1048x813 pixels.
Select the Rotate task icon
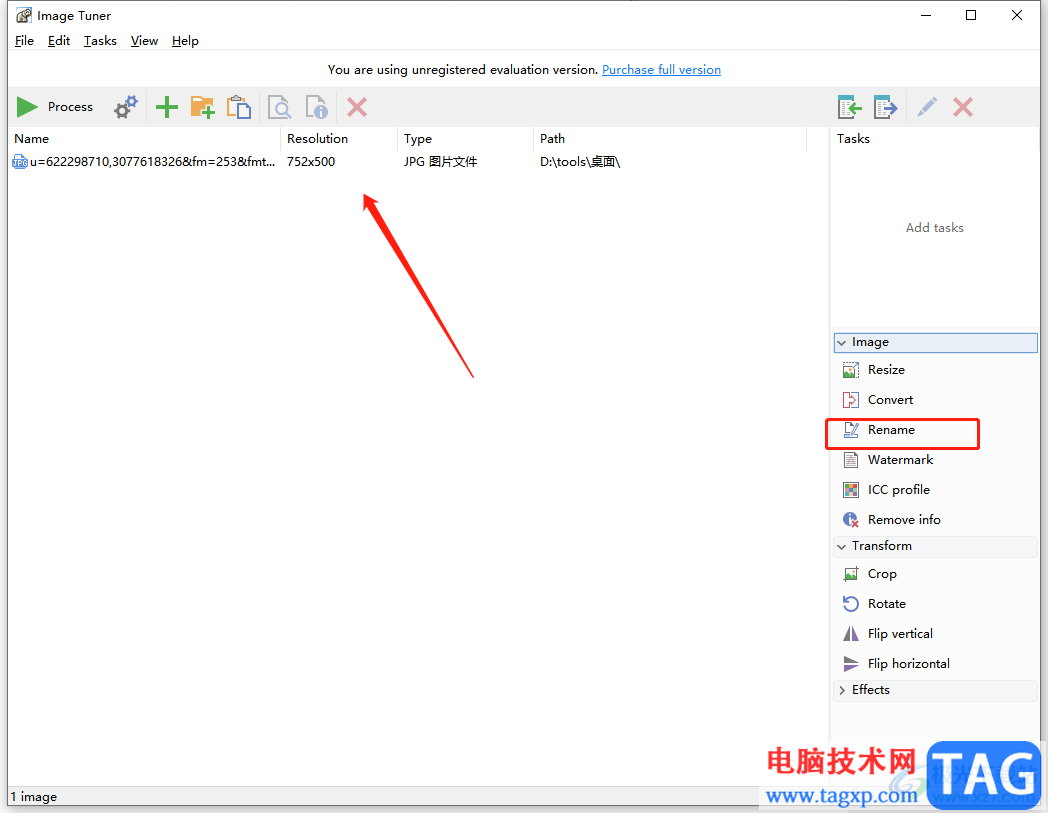[850, 604]
